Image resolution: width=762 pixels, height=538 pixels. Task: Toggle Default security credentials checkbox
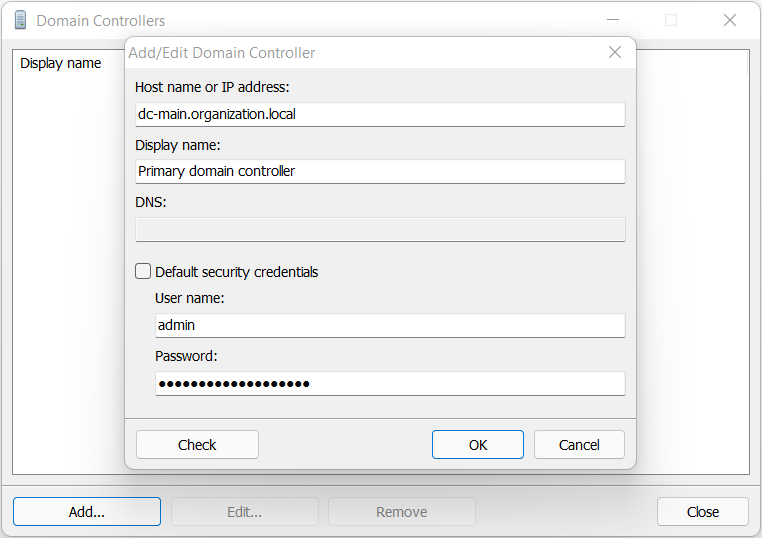pyautogui.click(x=144, y=271)
